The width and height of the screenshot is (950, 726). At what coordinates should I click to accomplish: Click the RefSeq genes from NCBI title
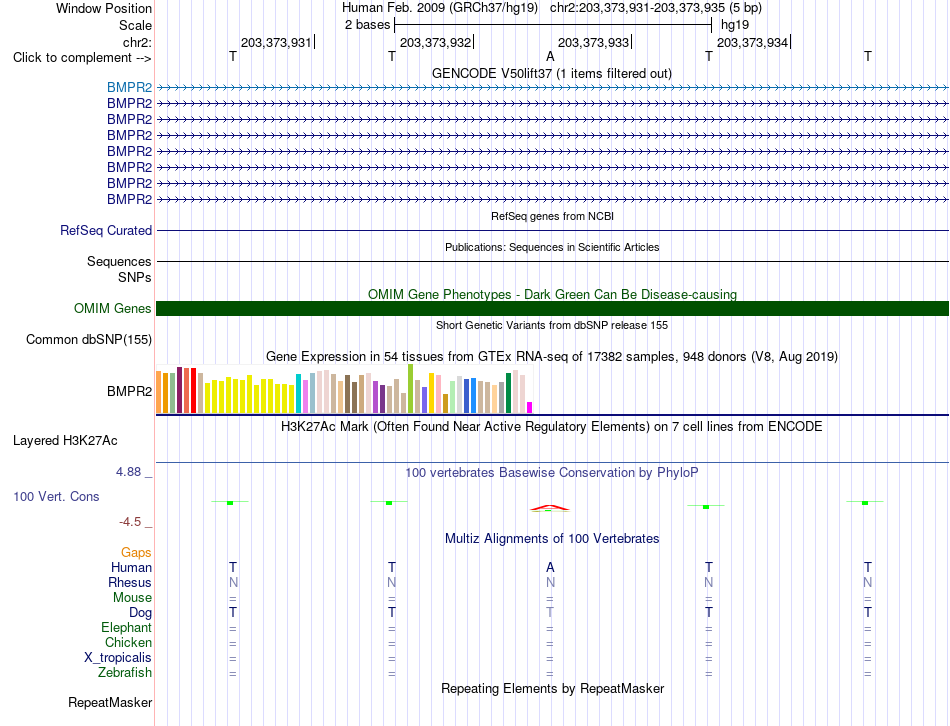tap(552, 216)
